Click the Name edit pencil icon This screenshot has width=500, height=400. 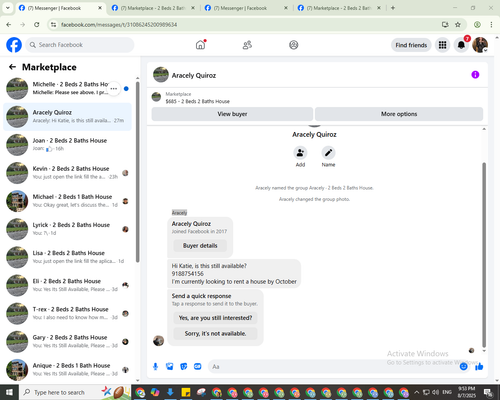tap(328, 153)
